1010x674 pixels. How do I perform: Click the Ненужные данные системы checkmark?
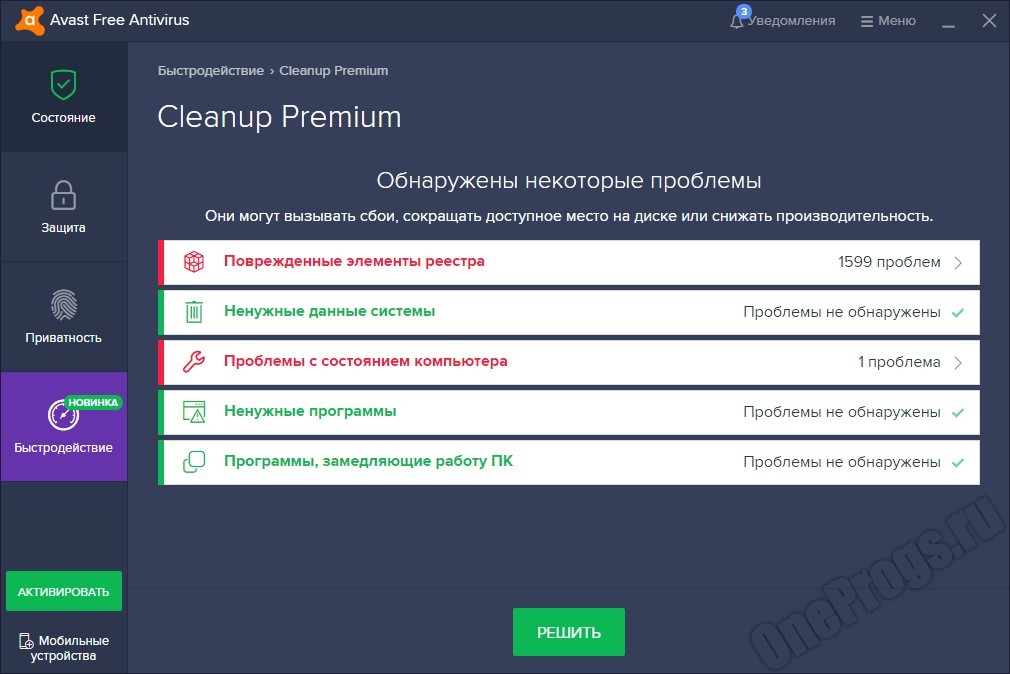[x=957, y=313]
